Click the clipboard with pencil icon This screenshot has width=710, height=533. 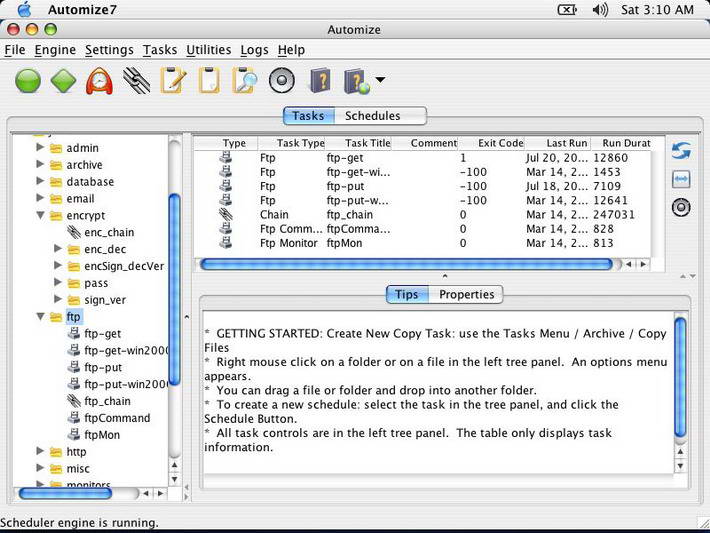[x=172, y=81]
